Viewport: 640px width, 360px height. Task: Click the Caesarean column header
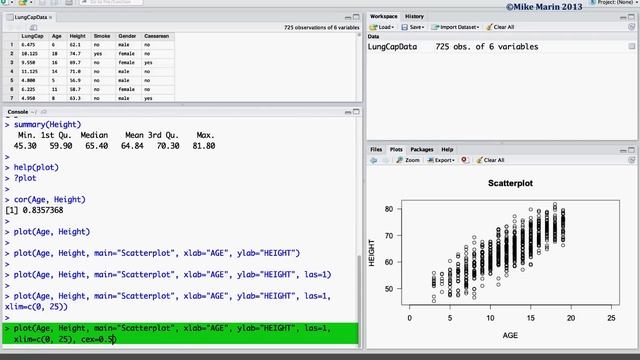pyautogui.click(x=156, y=36)
